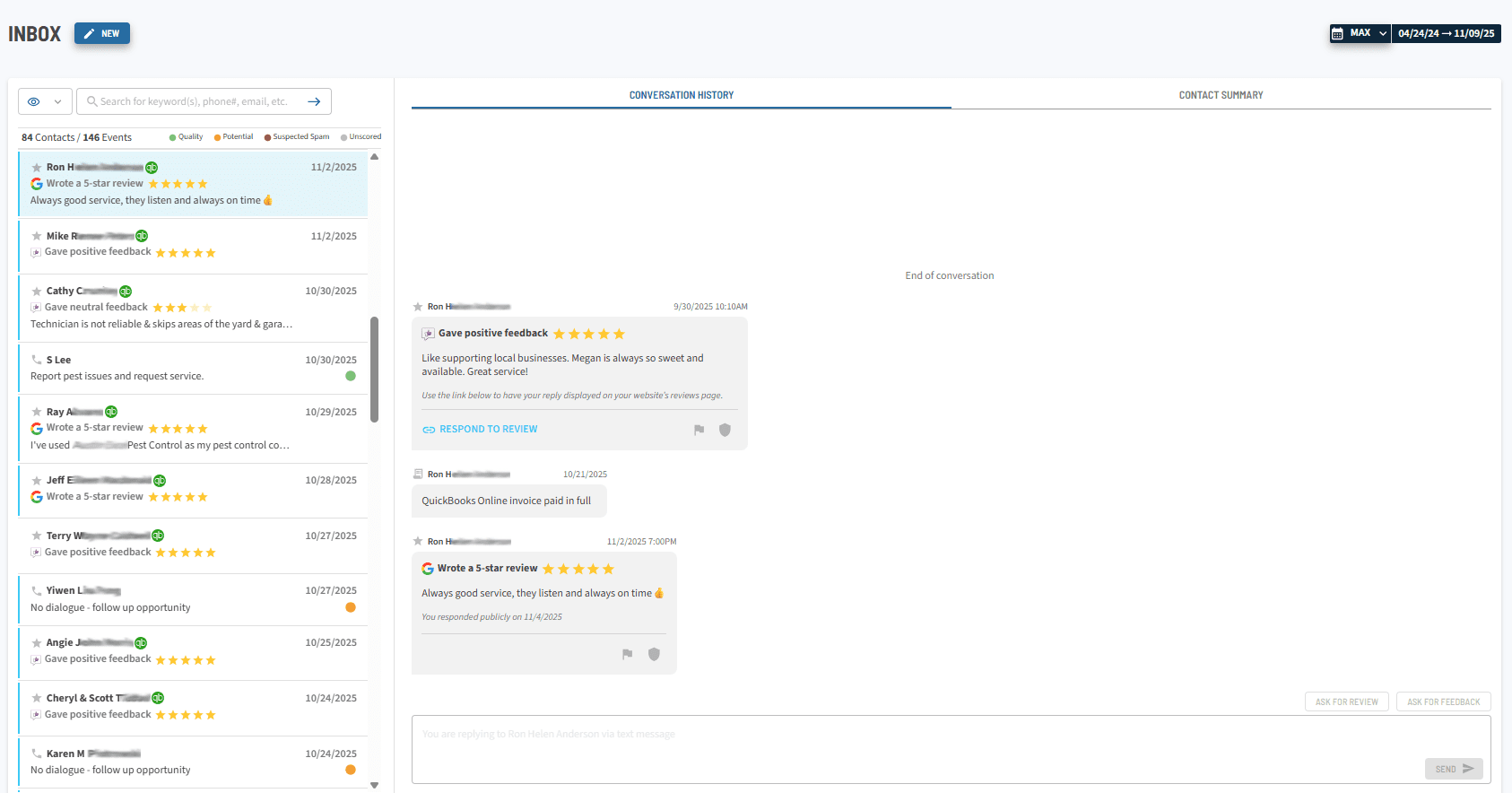
Task: Click QuickBooks badge next to Mike's name
Action: [142, 236]
